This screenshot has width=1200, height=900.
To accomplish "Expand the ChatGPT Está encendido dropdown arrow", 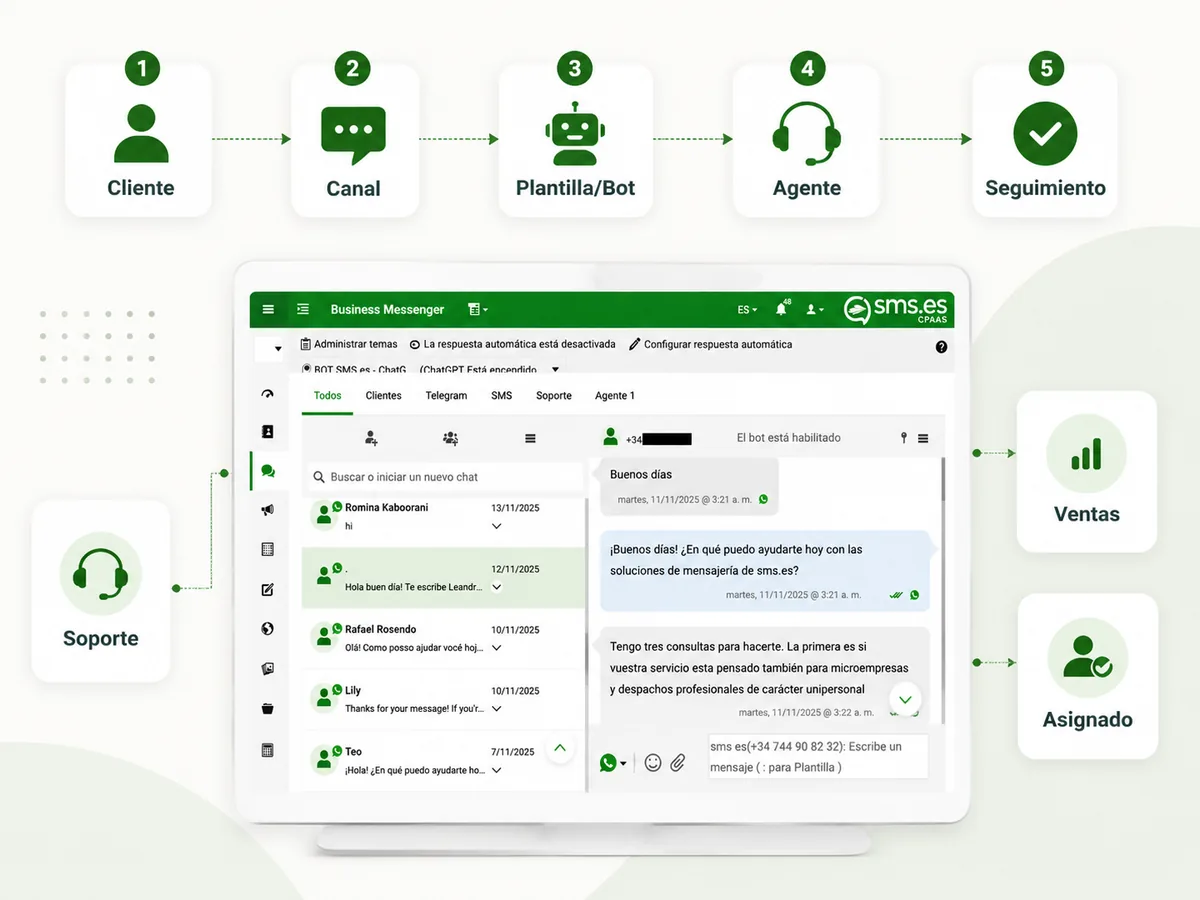I will (x=556, y=369).
